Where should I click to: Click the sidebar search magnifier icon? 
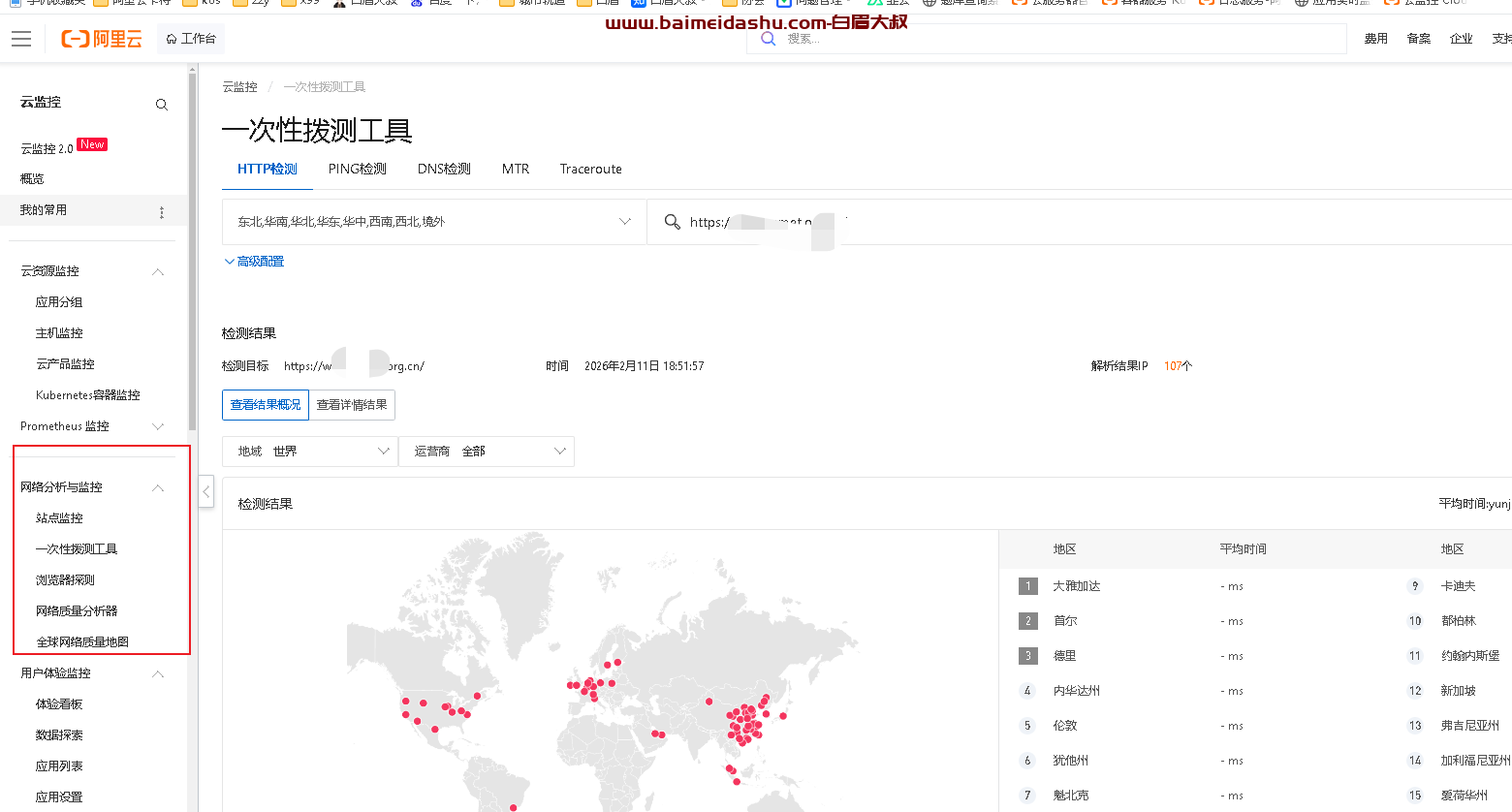click(162, 105)
